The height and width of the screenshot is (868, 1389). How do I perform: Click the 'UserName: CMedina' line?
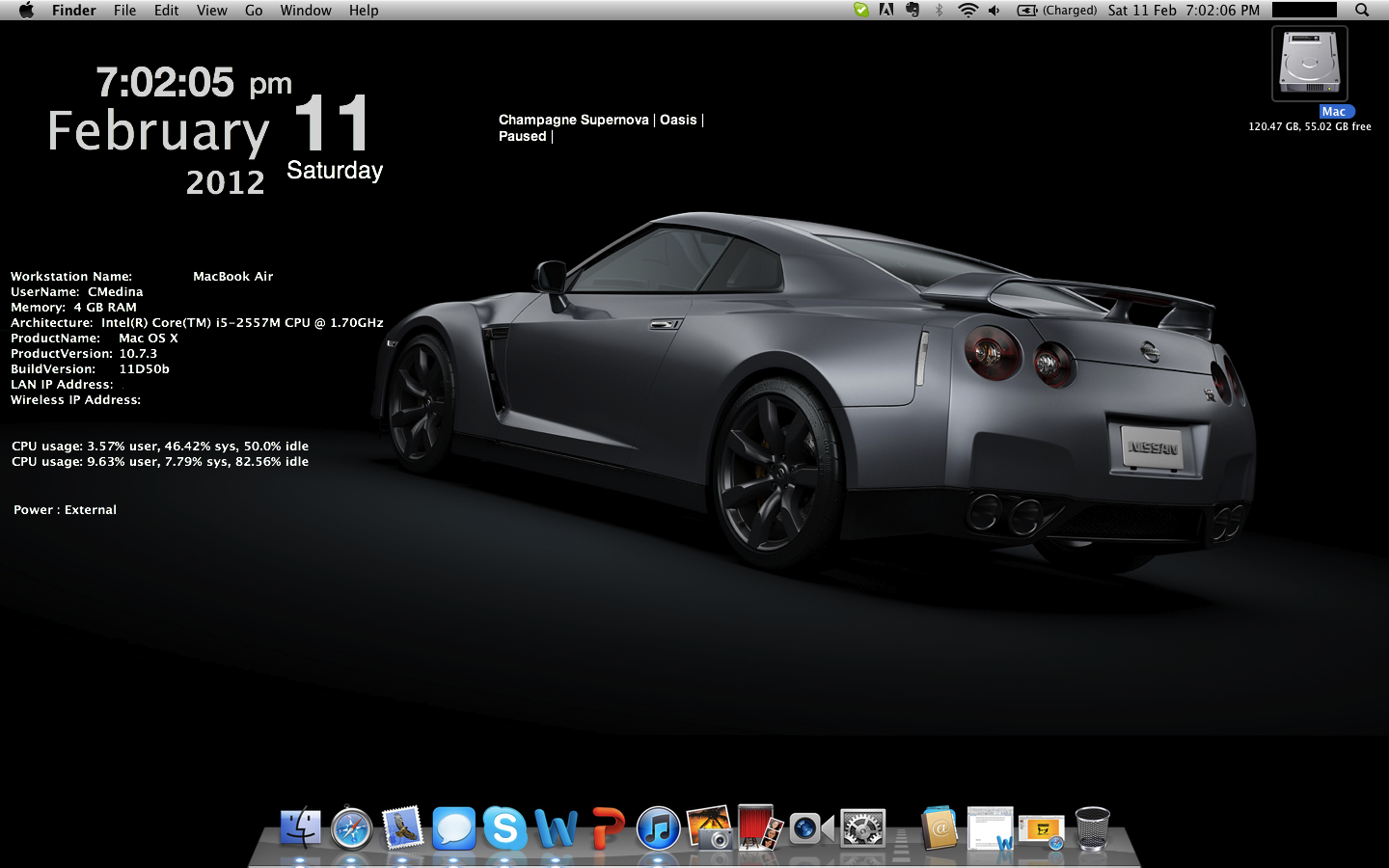pyautogui.click(x=77, y=291)
